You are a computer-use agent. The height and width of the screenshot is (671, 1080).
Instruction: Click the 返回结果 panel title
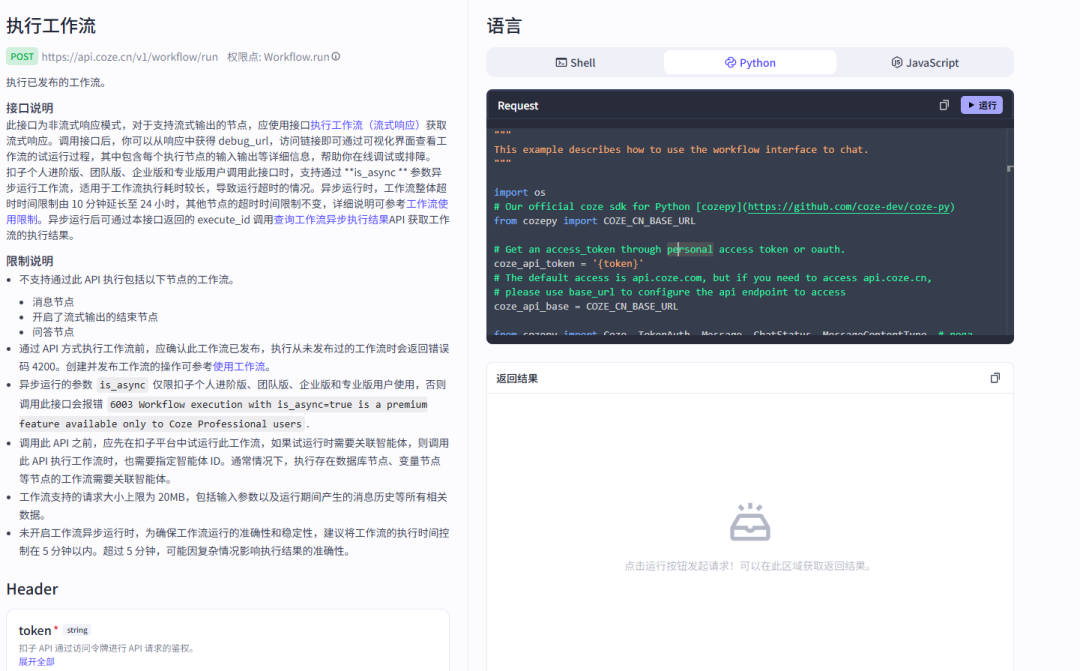pyautogui.click(x=517, y=378)
